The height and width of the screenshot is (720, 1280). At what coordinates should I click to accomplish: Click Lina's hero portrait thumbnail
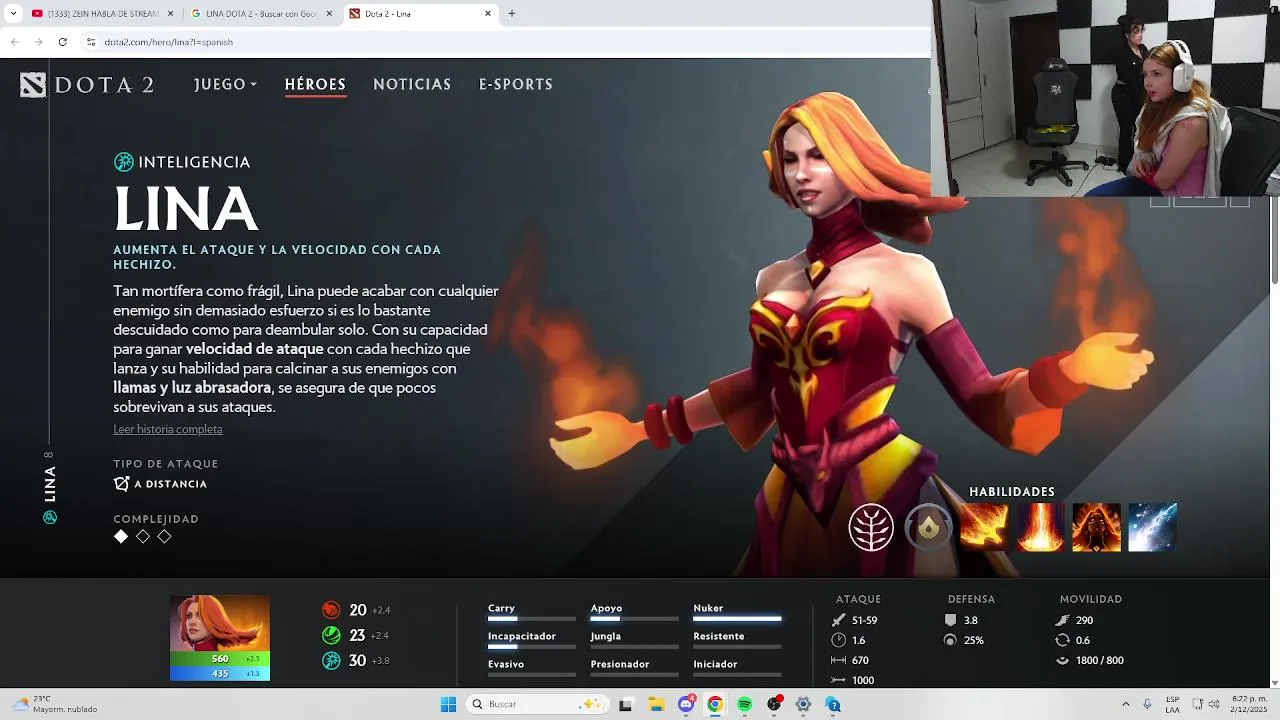pos(220,623)
